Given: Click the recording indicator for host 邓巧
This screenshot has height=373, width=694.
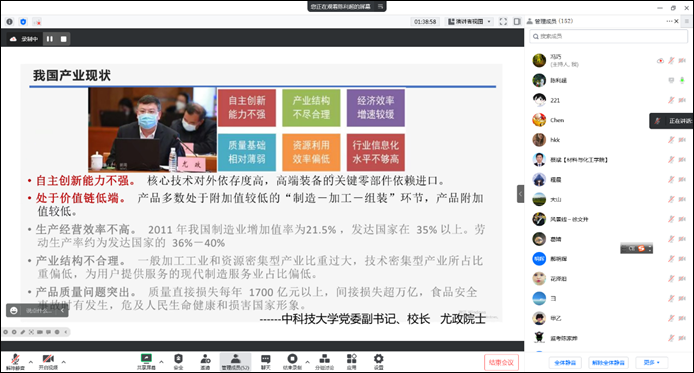Looking at the screenshot, I should [x=660, y=61].
